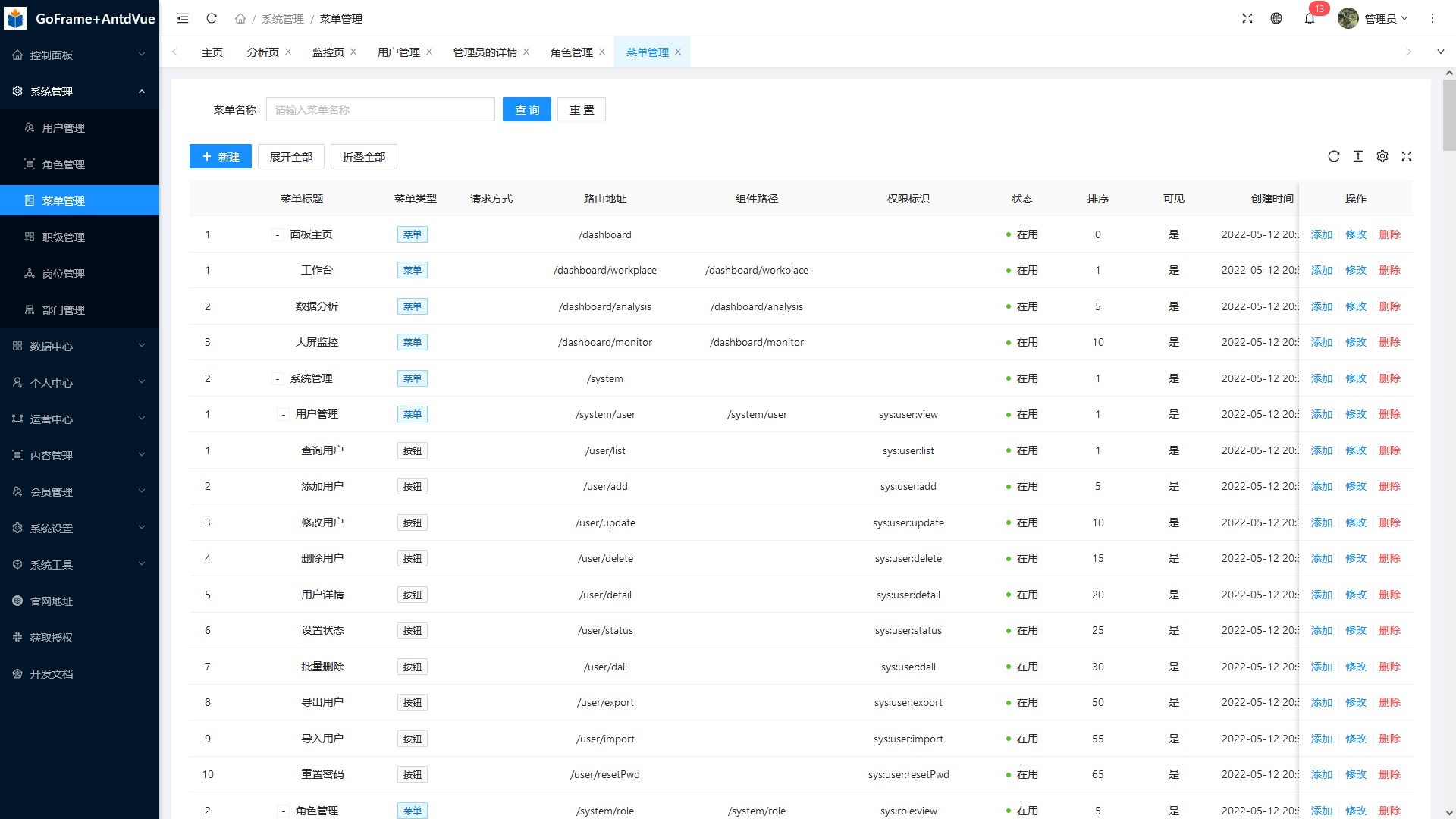Collapse the 用户管理 tree row
Image resolution: width=1456 pixels, height=819 pixels.
tap(283, 415)
